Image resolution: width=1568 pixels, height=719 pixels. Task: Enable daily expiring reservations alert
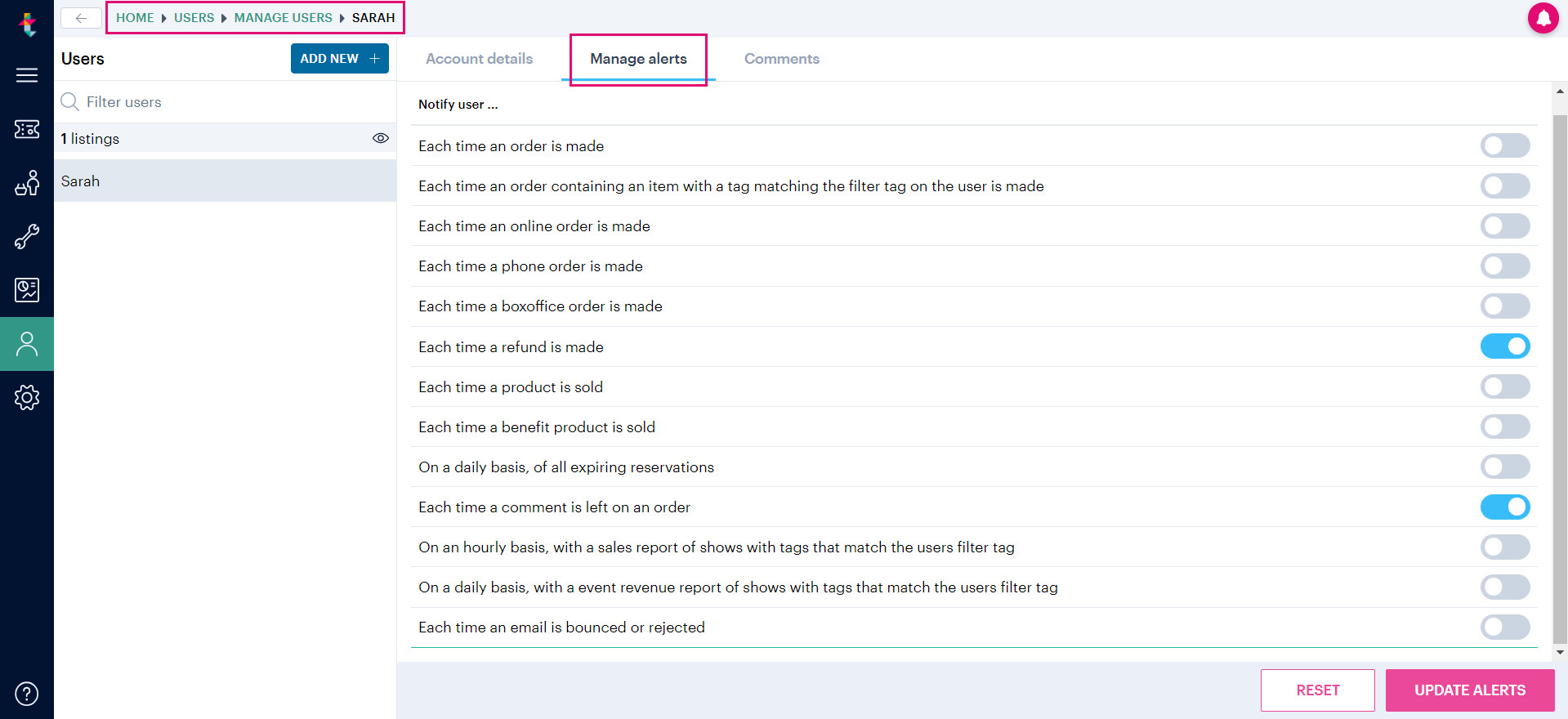(x=1505, y=467)
